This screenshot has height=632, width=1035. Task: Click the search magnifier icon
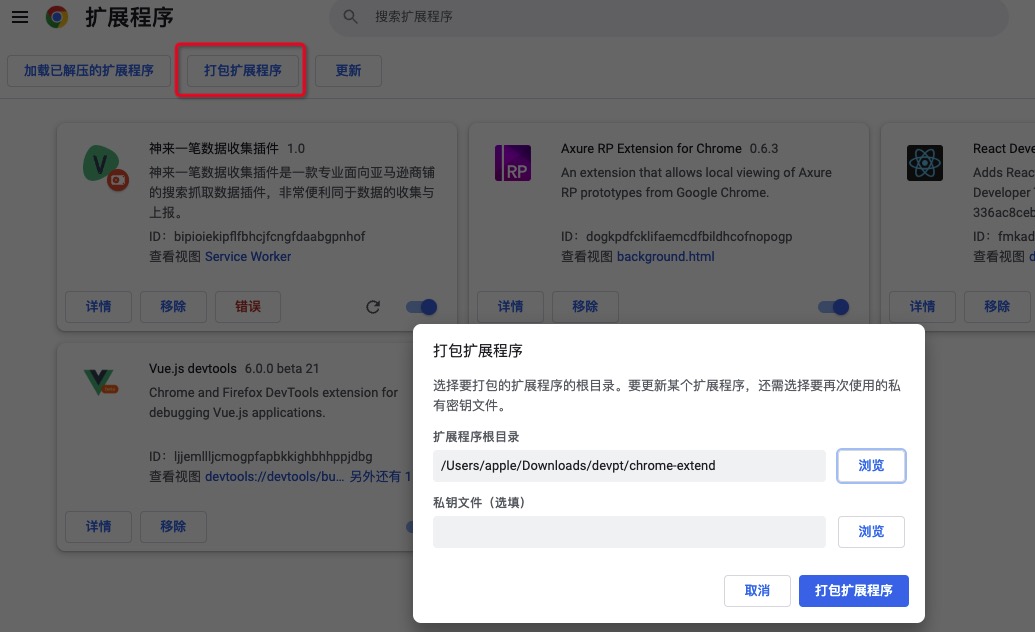350,17
